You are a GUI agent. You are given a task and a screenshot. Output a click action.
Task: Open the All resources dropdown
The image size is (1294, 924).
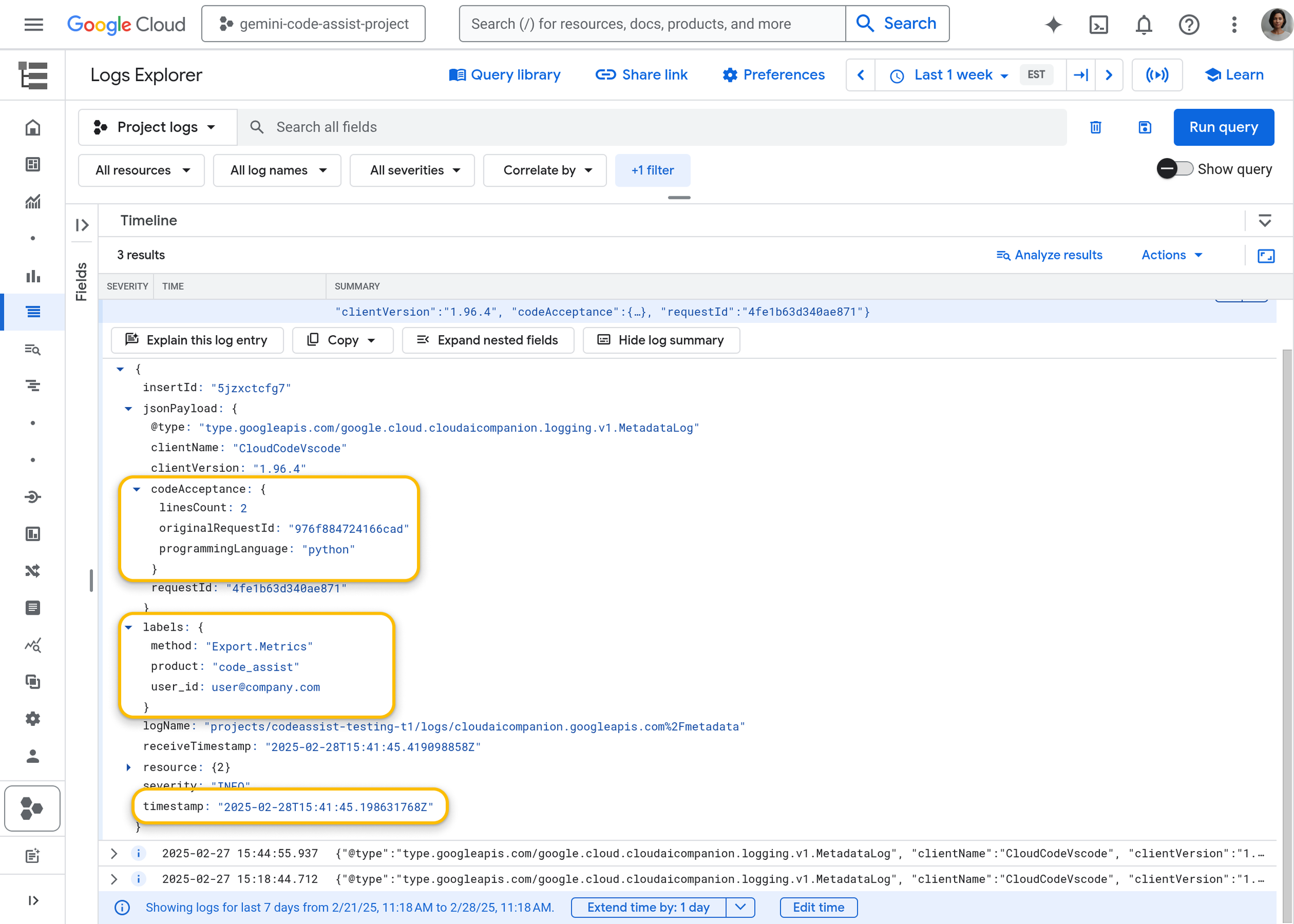click(x=141, y=171)
